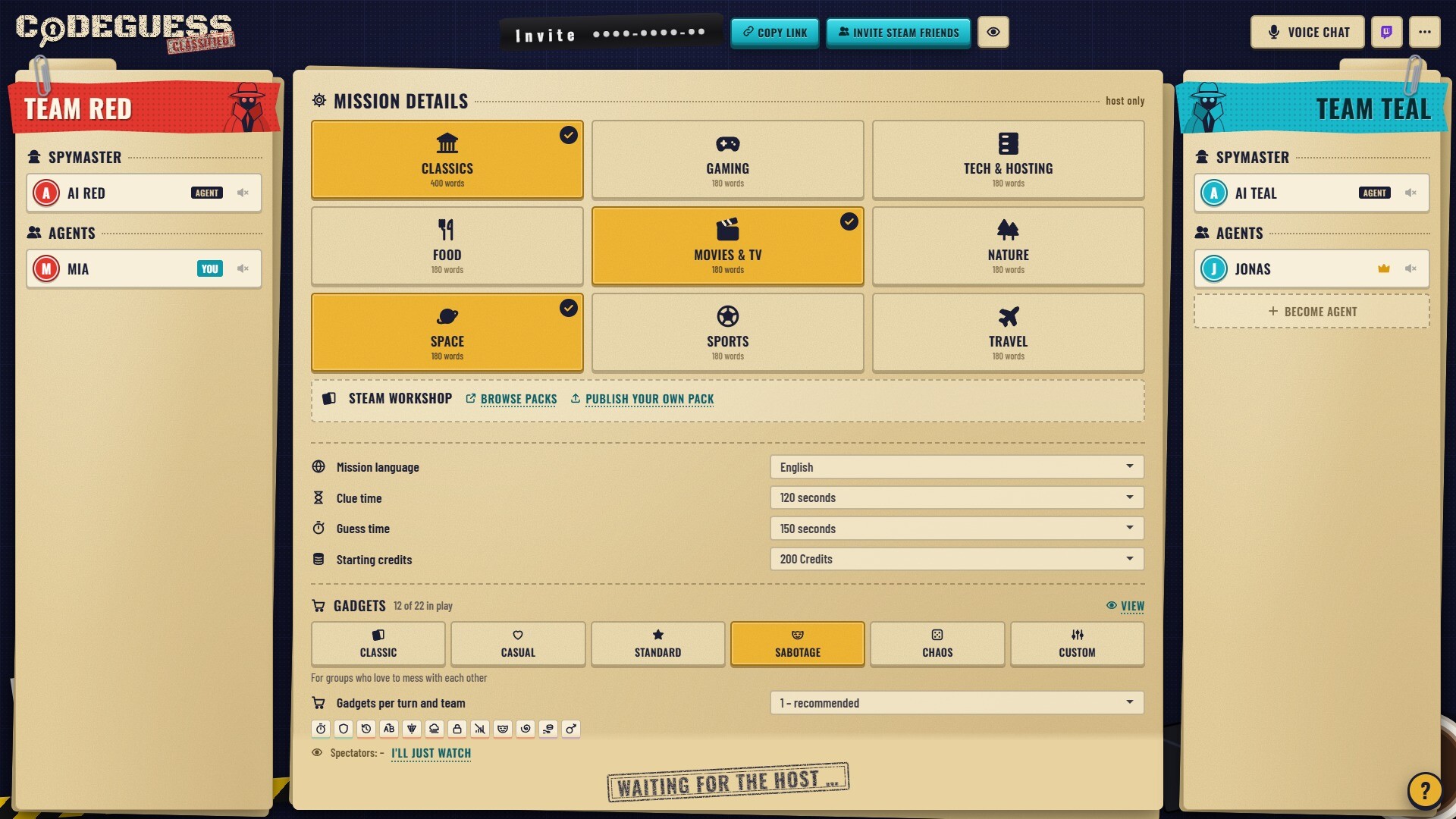Enable the Gaming word pack
Screen dimensions: 1456x819
(727, 160)
